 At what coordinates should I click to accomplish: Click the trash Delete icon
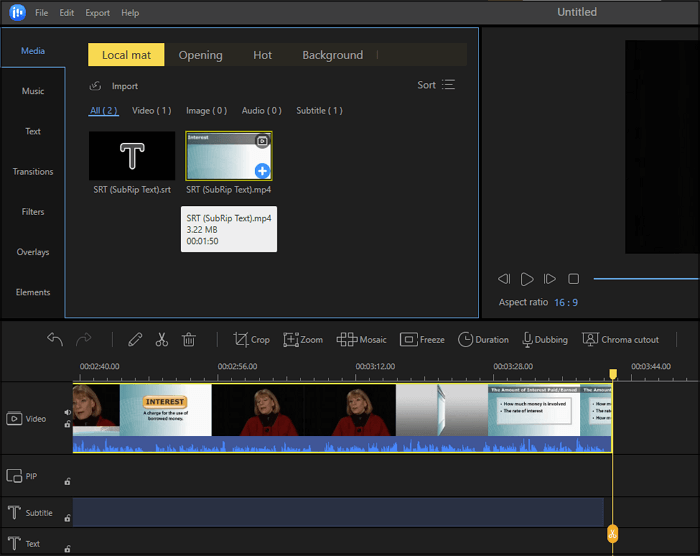(x=188, y=340)
